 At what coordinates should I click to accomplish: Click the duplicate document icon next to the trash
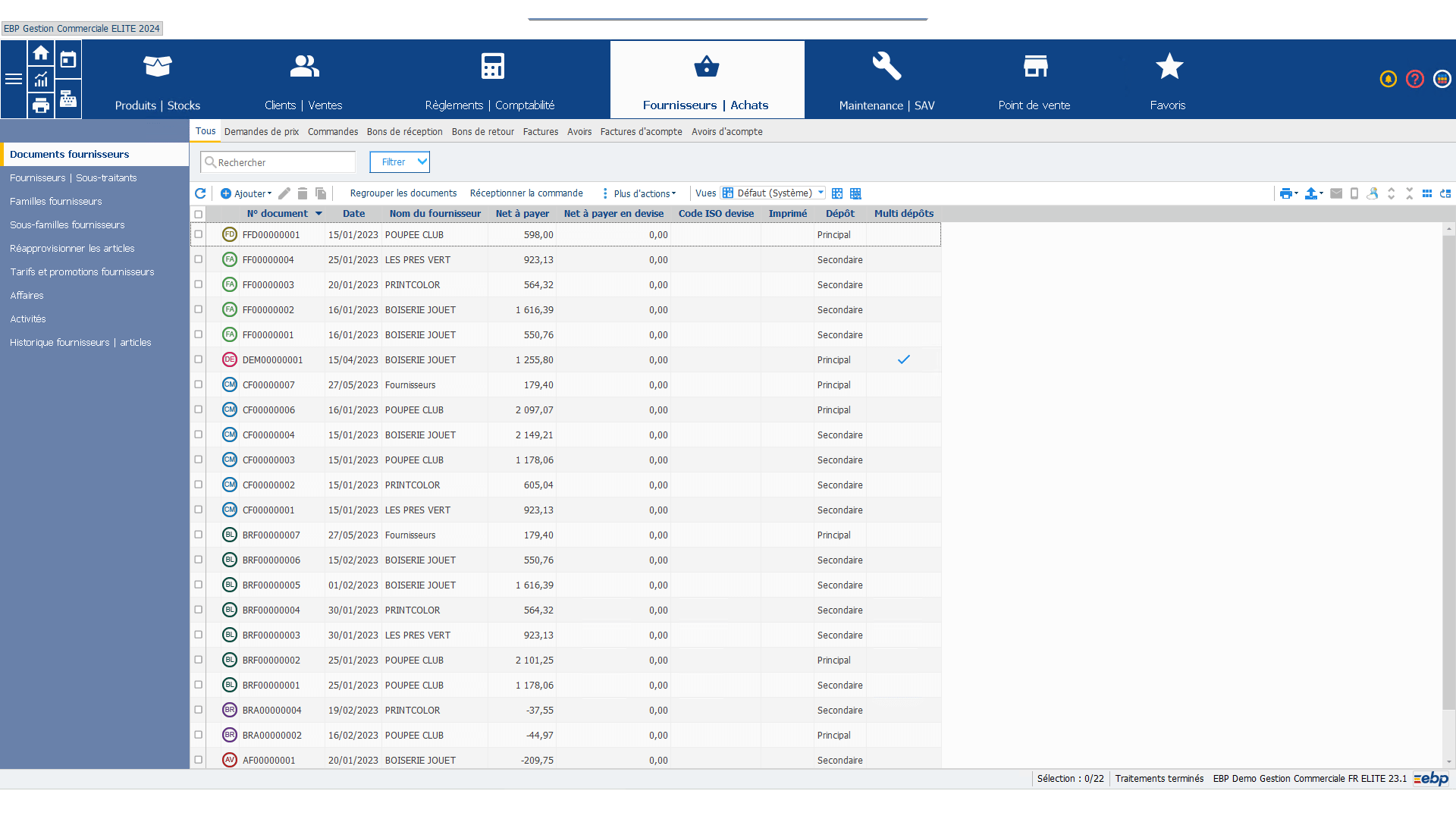[x=321, y=193]
